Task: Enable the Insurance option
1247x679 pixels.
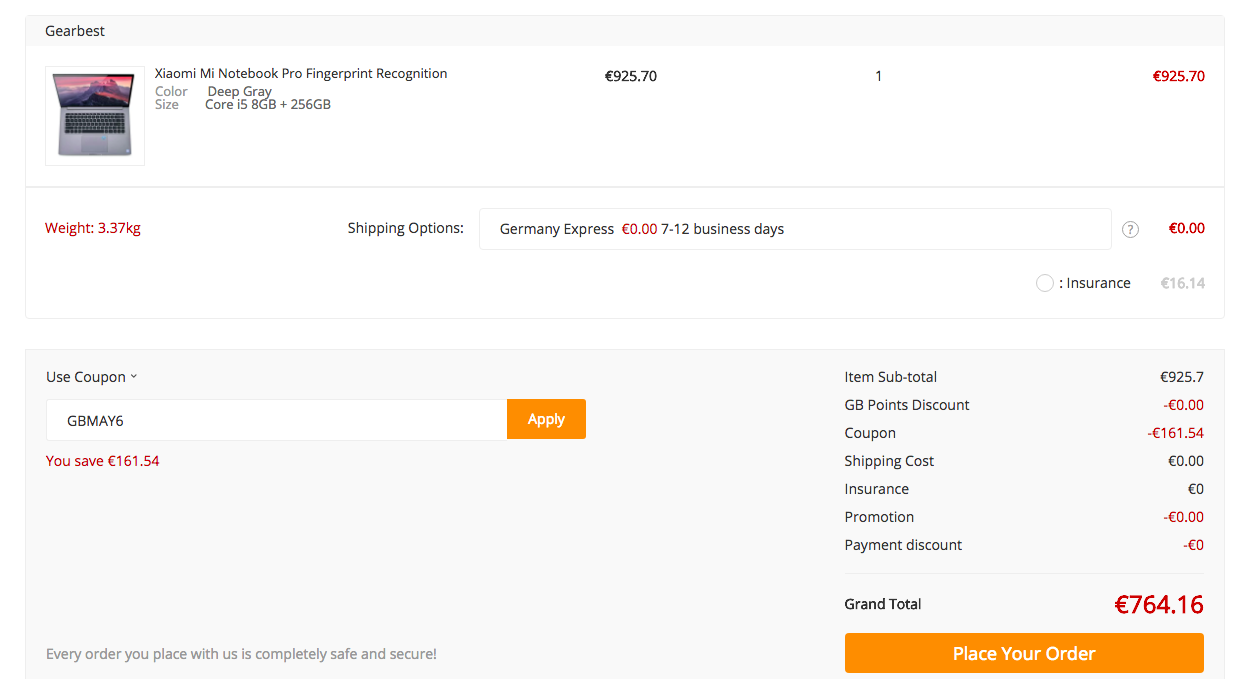Action: click(1045, 283)
